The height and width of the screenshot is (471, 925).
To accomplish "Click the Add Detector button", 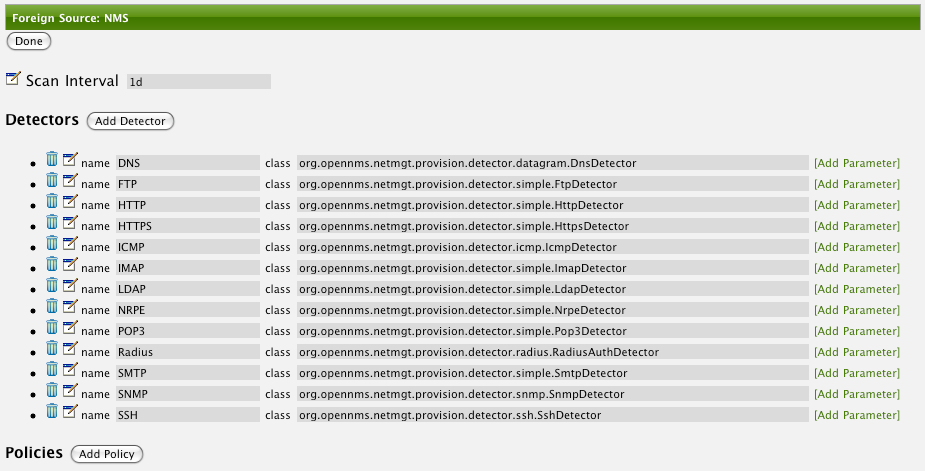I will (x=131, y=121).
